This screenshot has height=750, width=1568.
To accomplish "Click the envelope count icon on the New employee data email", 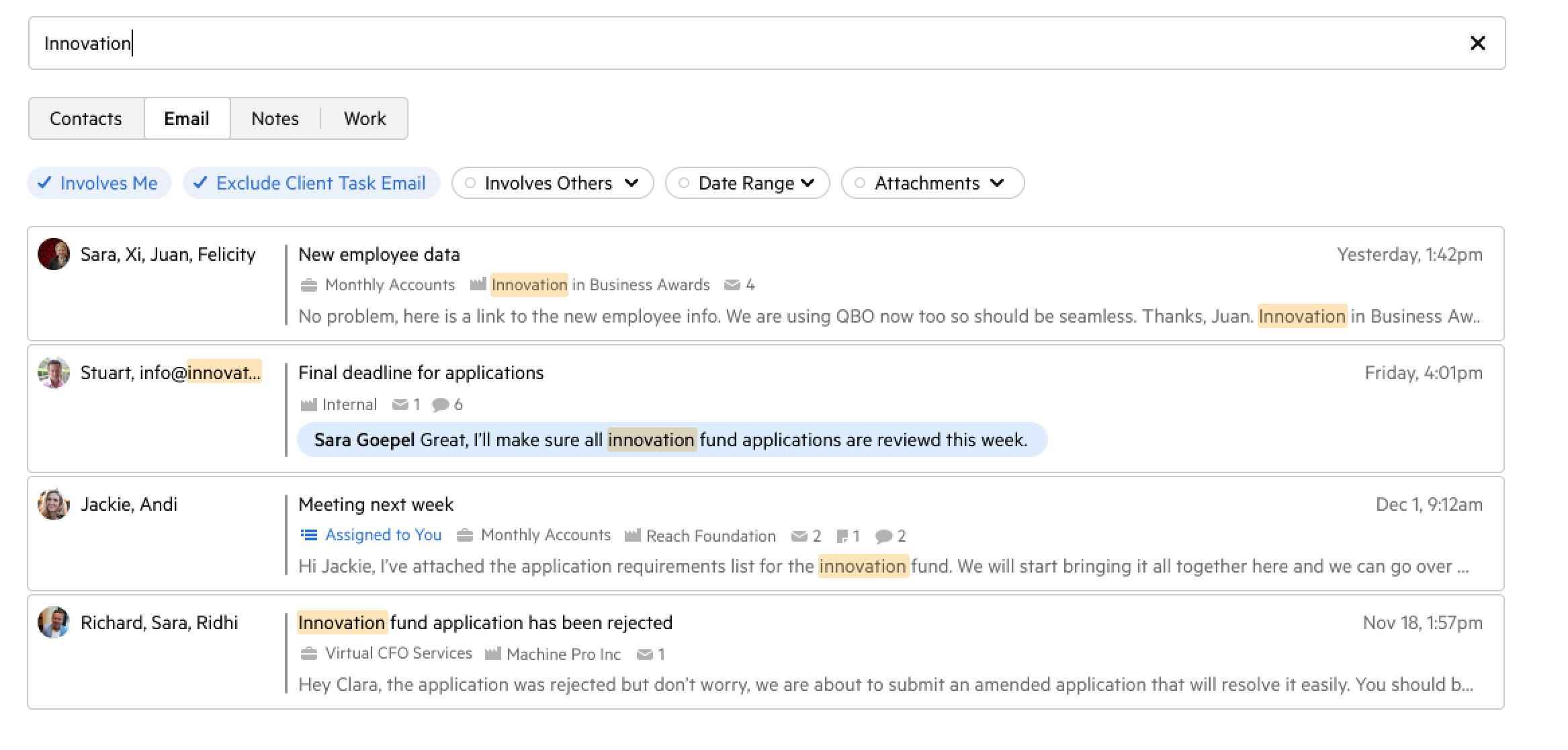I will pyautogui.click(x=732, y=285).
